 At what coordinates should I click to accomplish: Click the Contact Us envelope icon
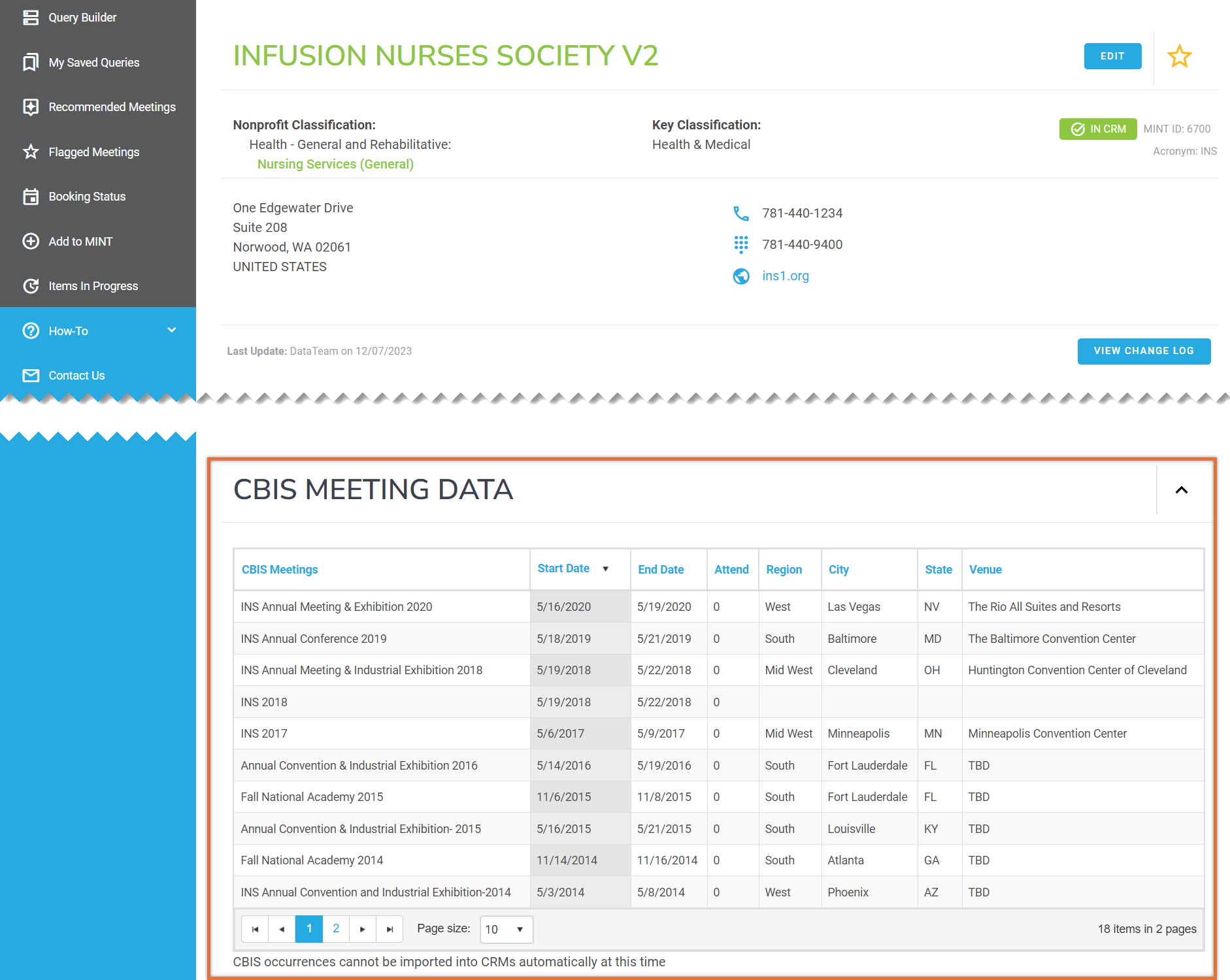point(31,376)
